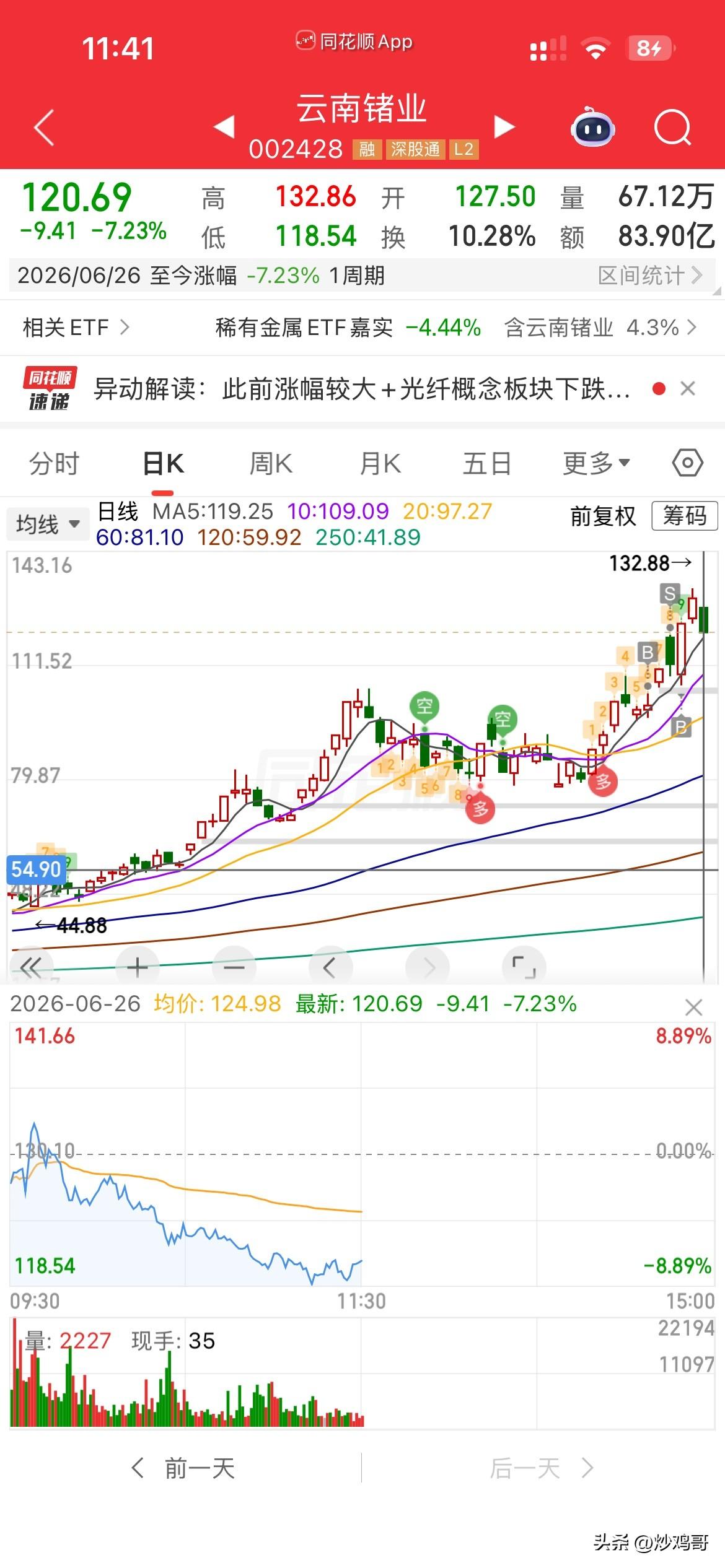
Task: Tap the 同花顺速递 logo
Action: click(50, 389)
